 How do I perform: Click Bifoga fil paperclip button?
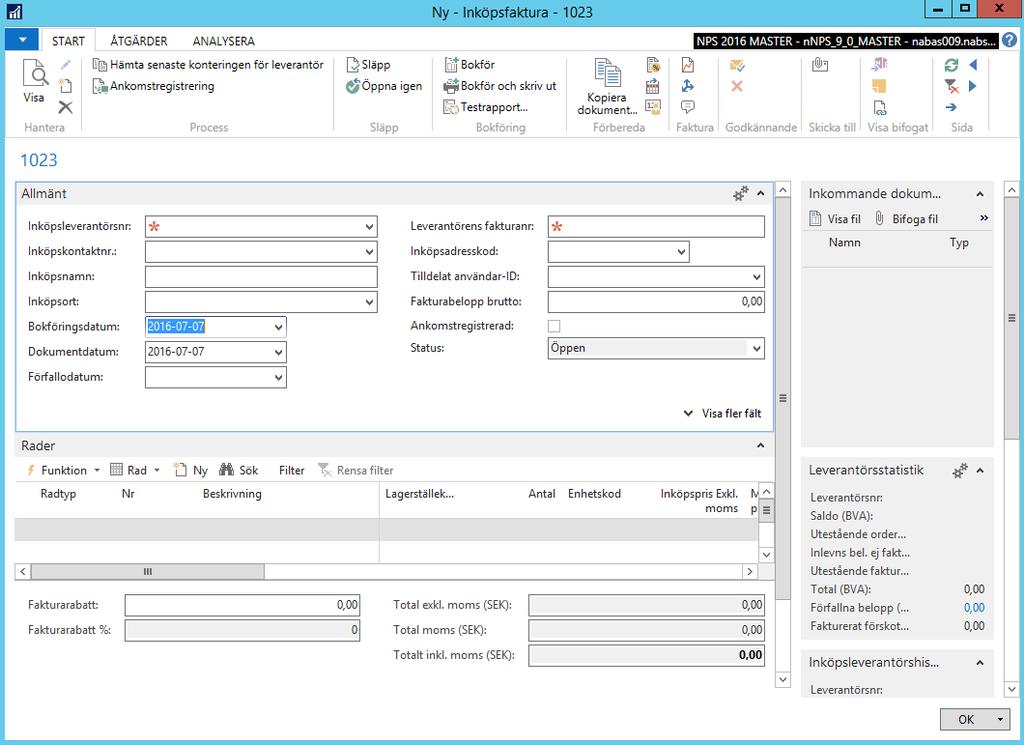click(x=906, y=219)
